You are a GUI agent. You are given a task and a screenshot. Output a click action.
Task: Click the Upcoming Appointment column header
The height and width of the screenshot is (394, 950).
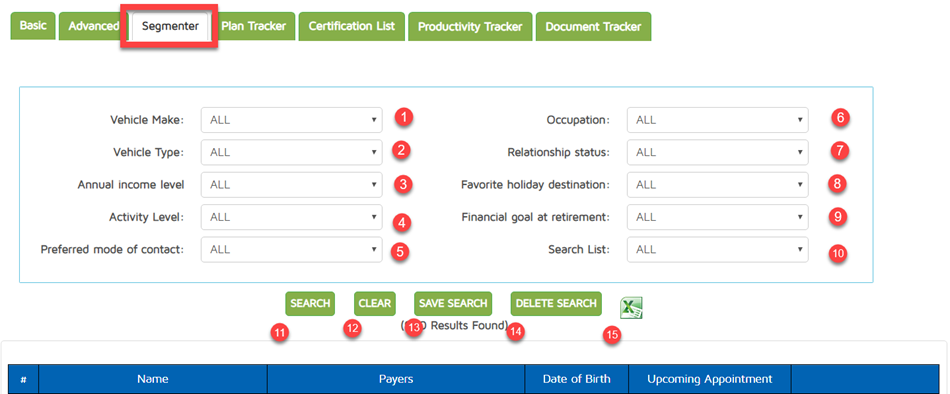709,379
